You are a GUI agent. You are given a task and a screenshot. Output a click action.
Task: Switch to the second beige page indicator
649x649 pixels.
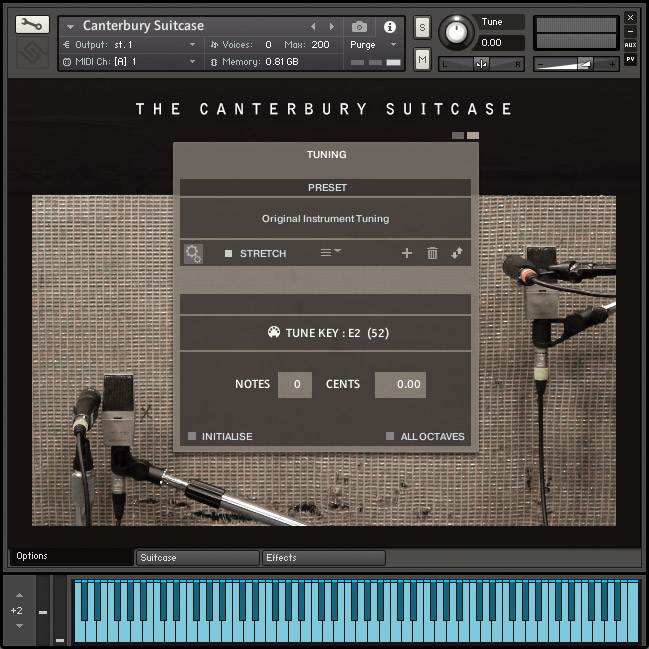click(473, 135)
